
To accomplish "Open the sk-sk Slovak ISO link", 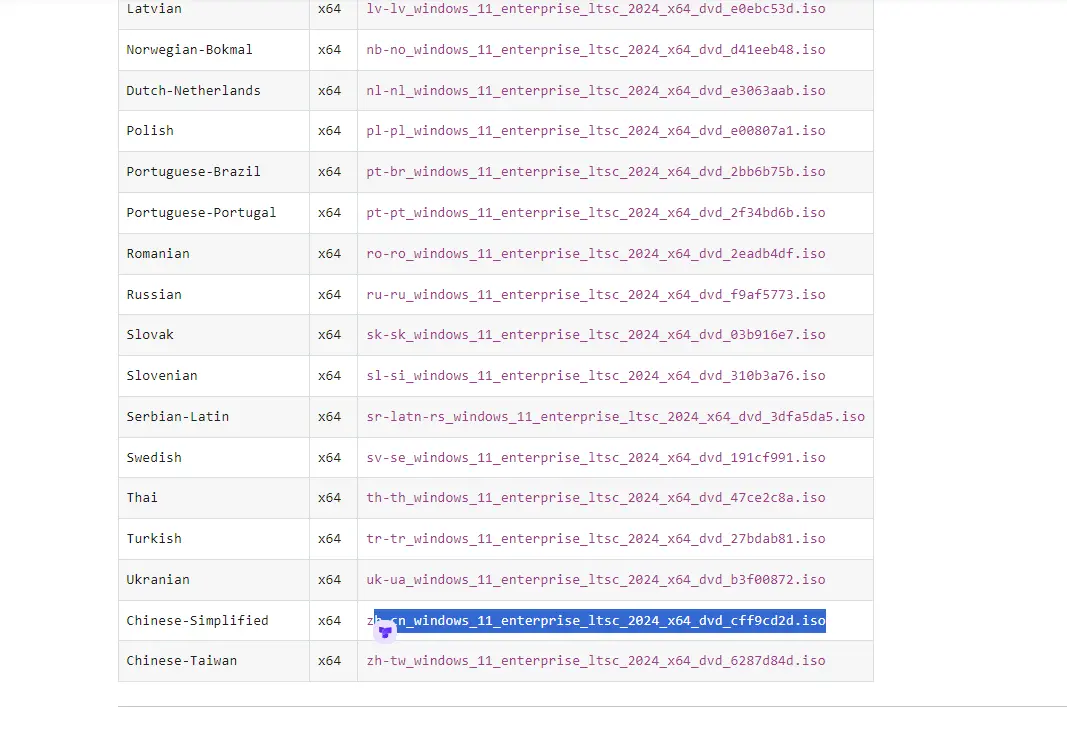I will tap(595, 335).
